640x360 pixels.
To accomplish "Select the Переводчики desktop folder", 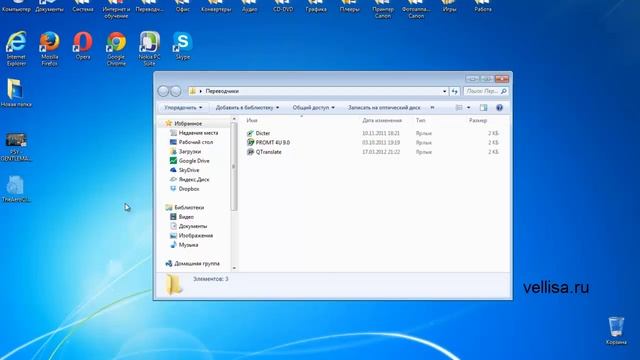I will (x=149, y=6).
